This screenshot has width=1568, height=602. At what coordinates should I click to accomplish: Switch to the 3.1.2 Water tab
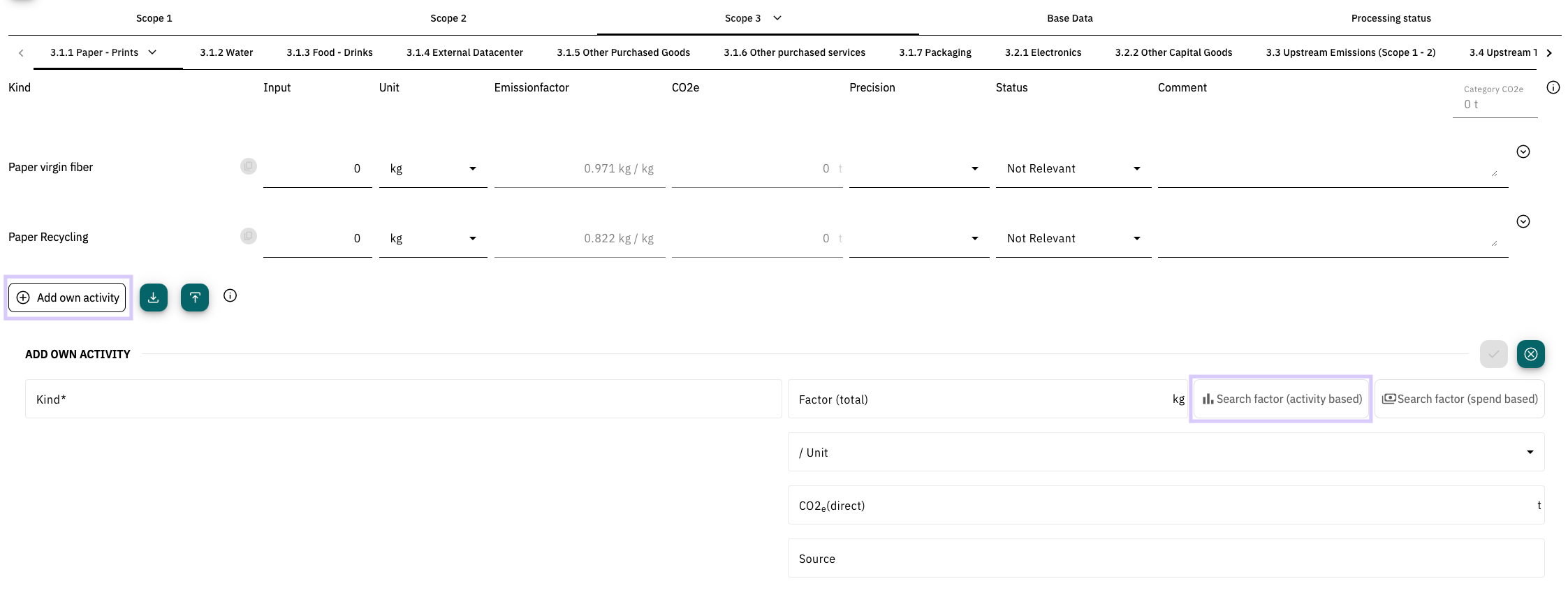point(226,52)
